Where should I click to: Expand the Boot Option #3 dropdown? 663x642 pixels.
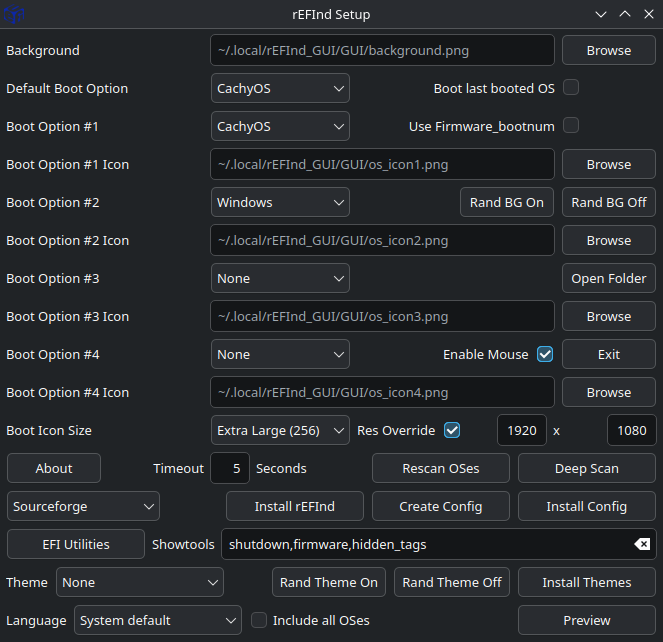(280, 278)
